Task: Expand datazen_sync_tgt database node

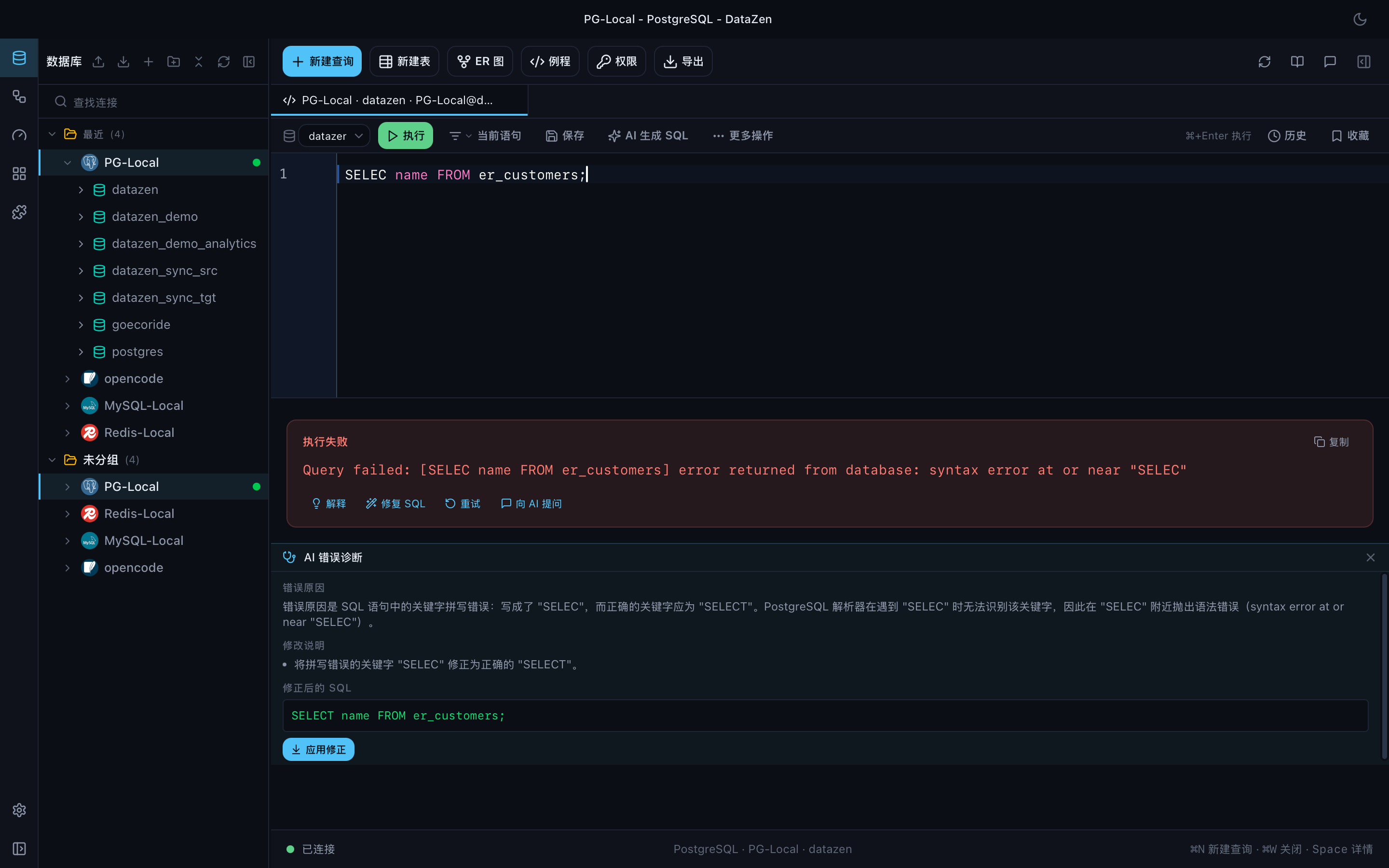Action: pyautogui.click(x=81, y=298)
